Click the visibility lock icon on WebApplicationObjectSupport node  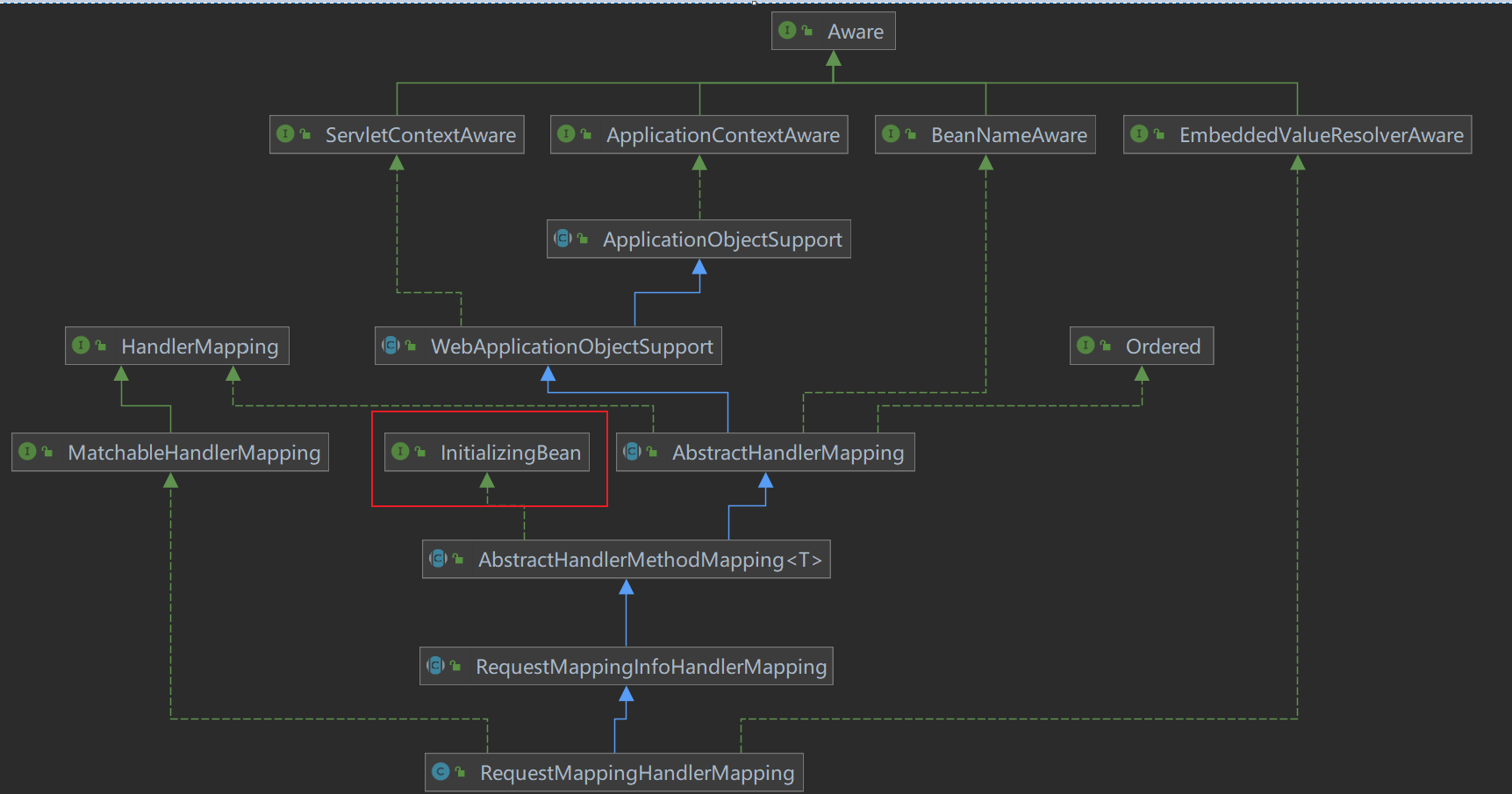tap(411, 346)
